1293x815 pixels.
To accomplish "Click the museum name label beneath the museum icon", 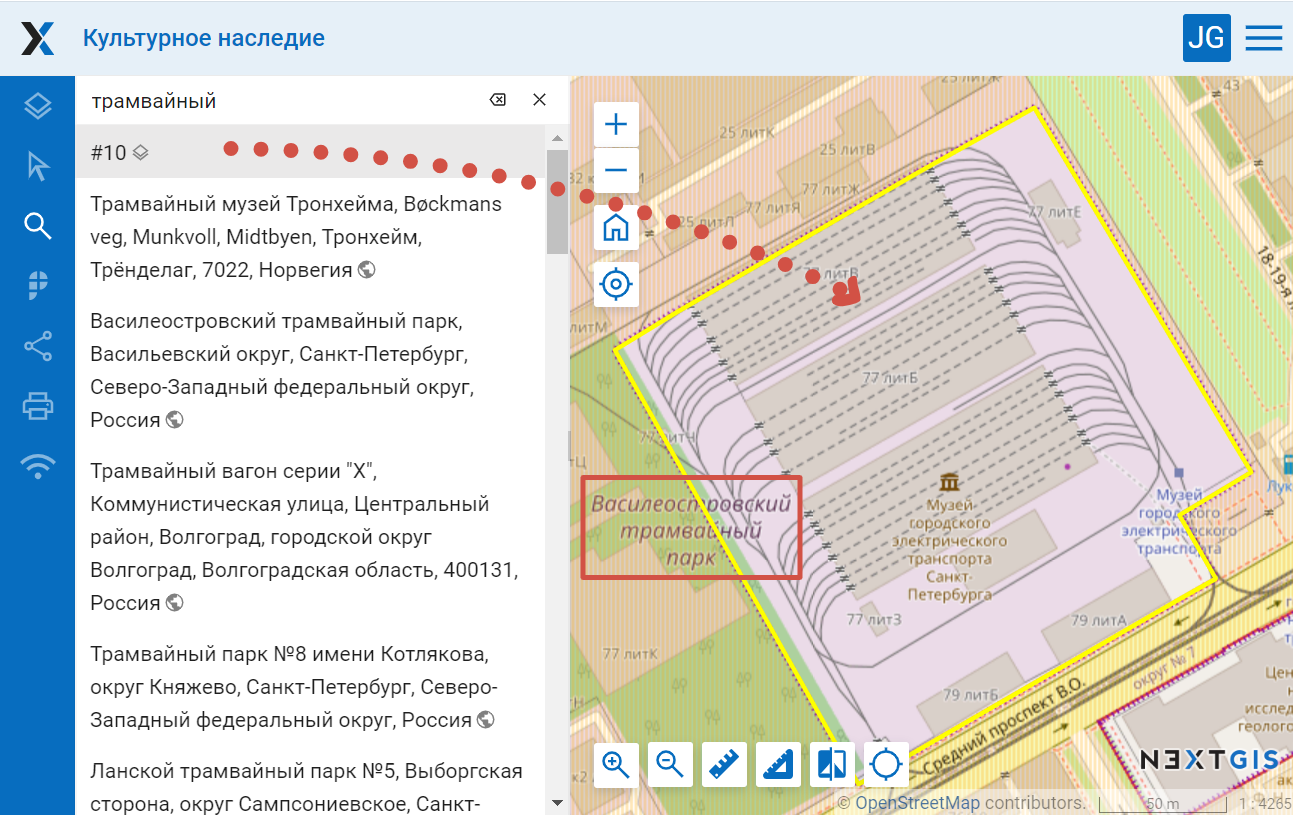I will (x=949, y=550).
